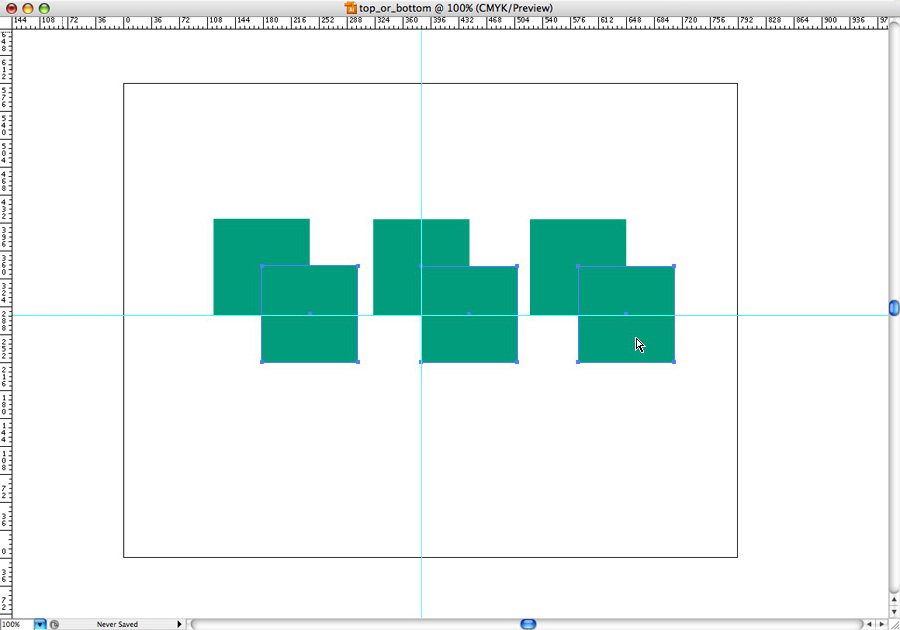Click the Version Cue status icon beside zoom
Screen dimensions: 900x630
coord(54,624)
